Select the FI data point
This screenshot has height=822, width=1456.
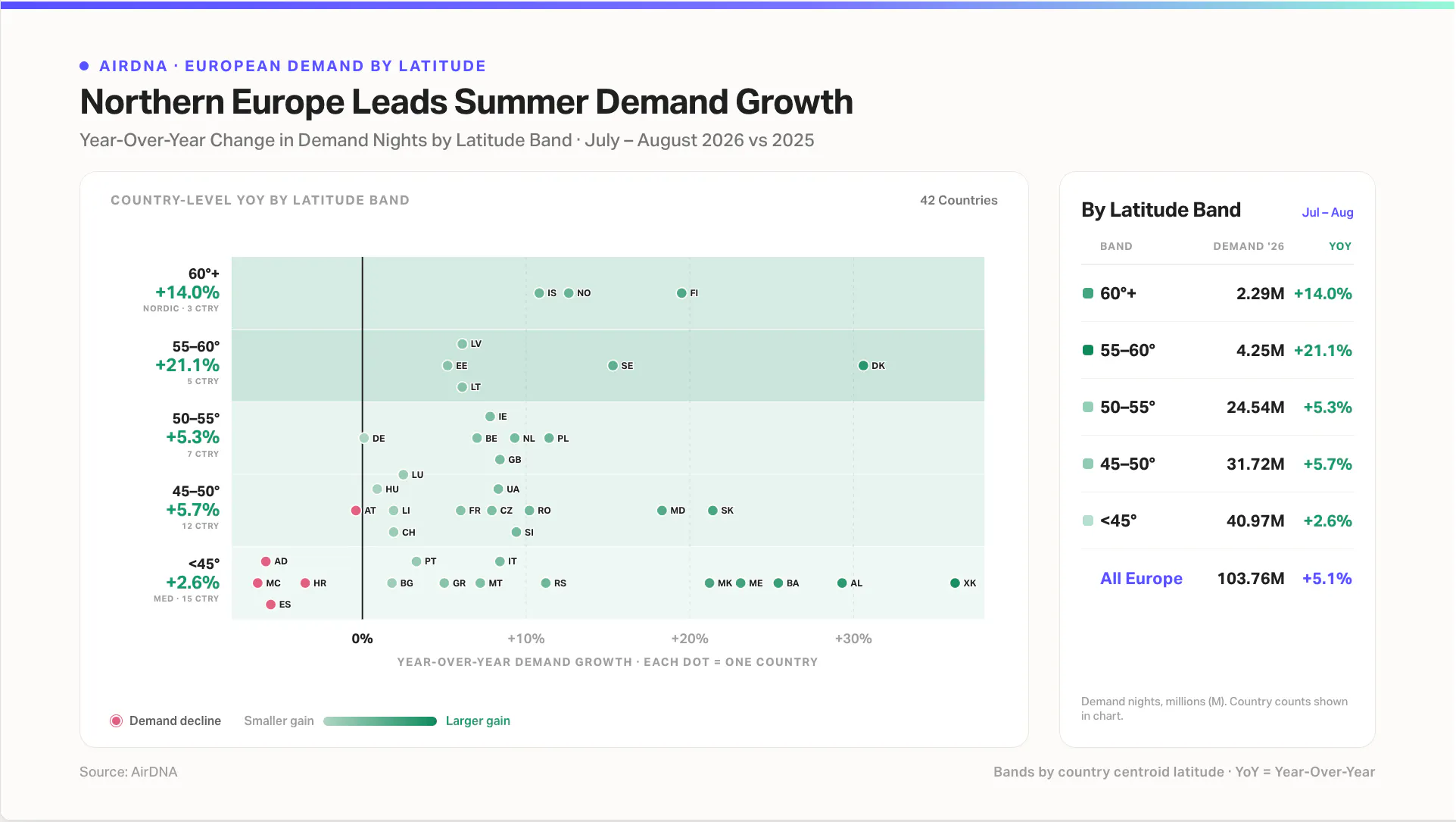(681, 292)
